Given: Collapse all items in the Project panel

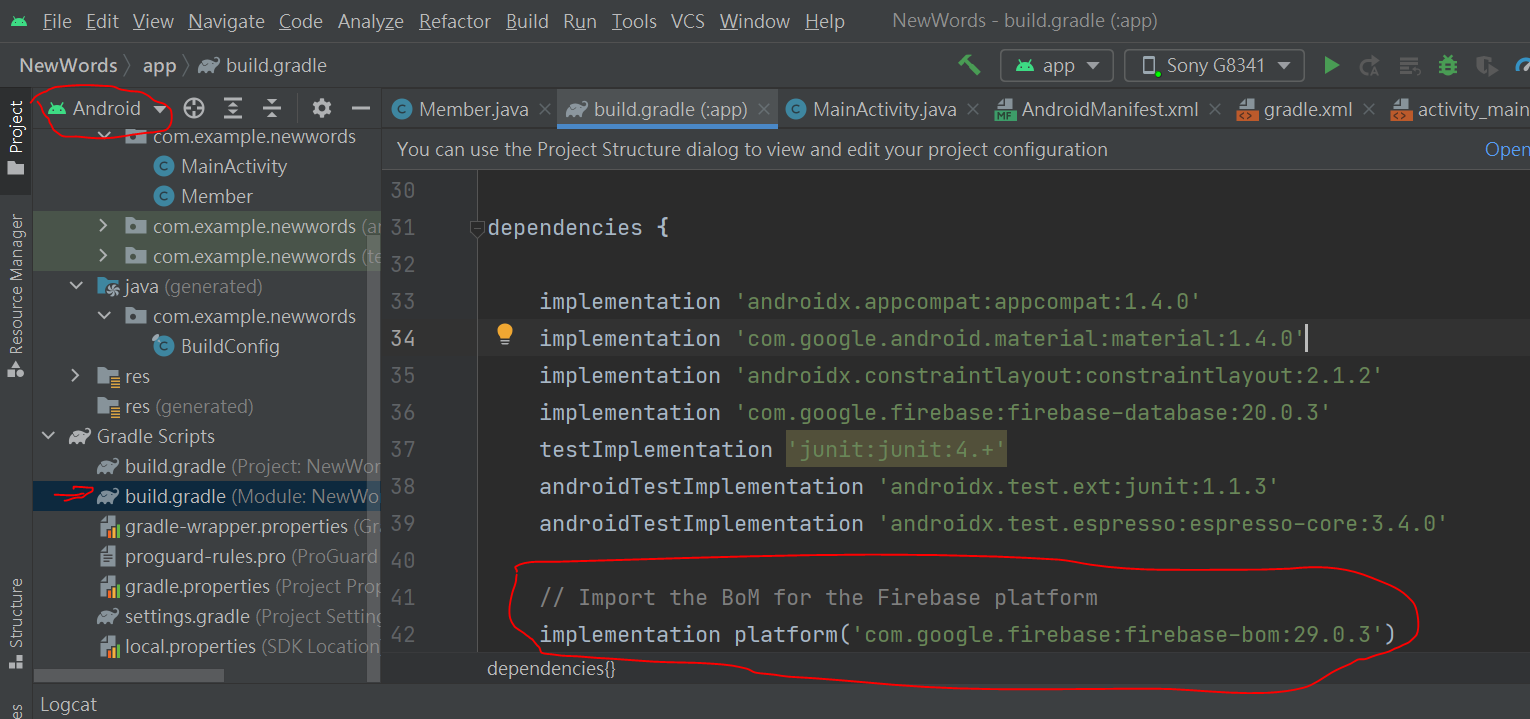Looking at the screenshot, I should coord(272,108).
